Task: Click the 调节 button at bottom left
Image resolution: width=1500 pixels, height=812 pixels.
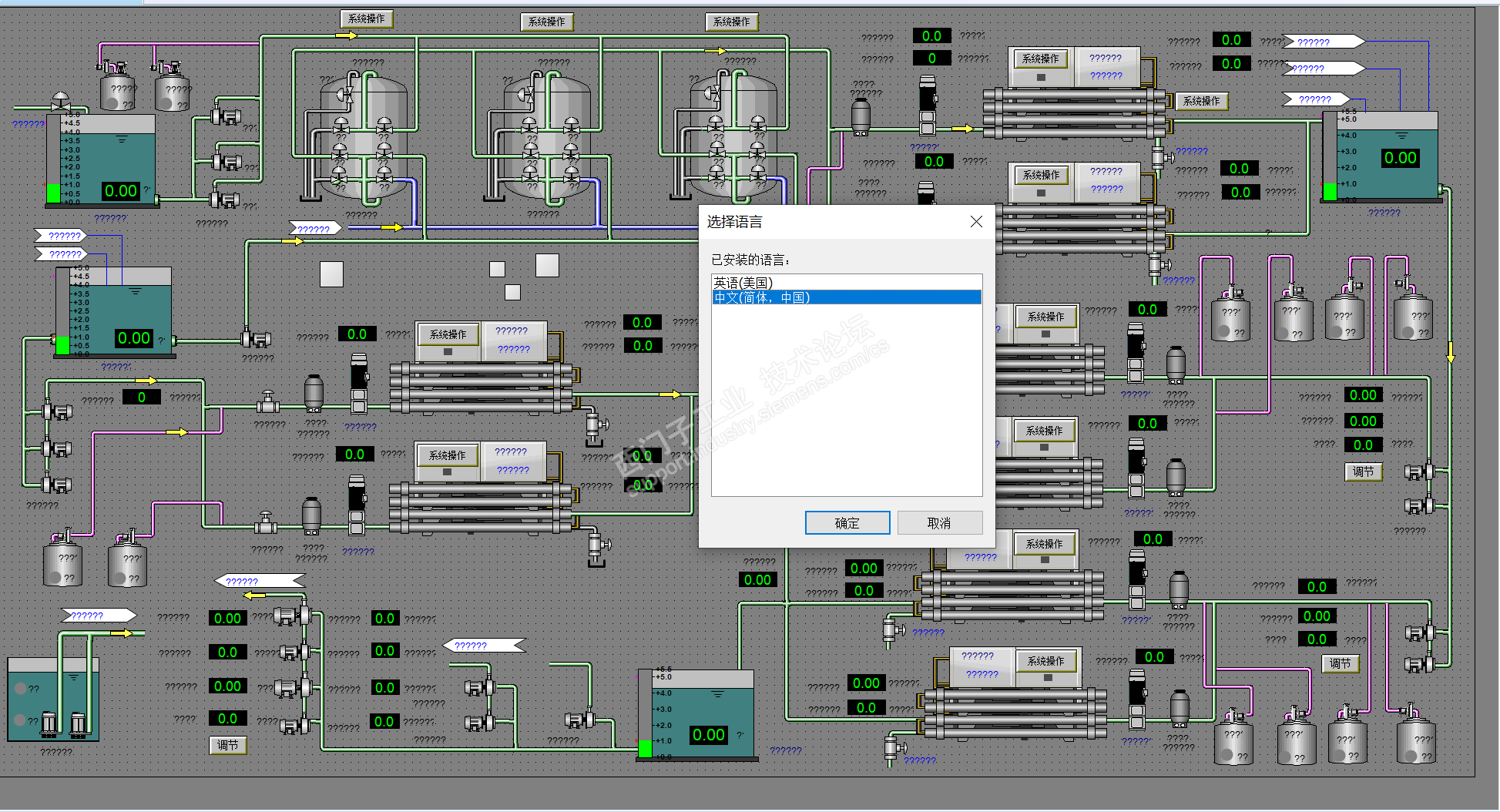Action: (x=227, y=745)
